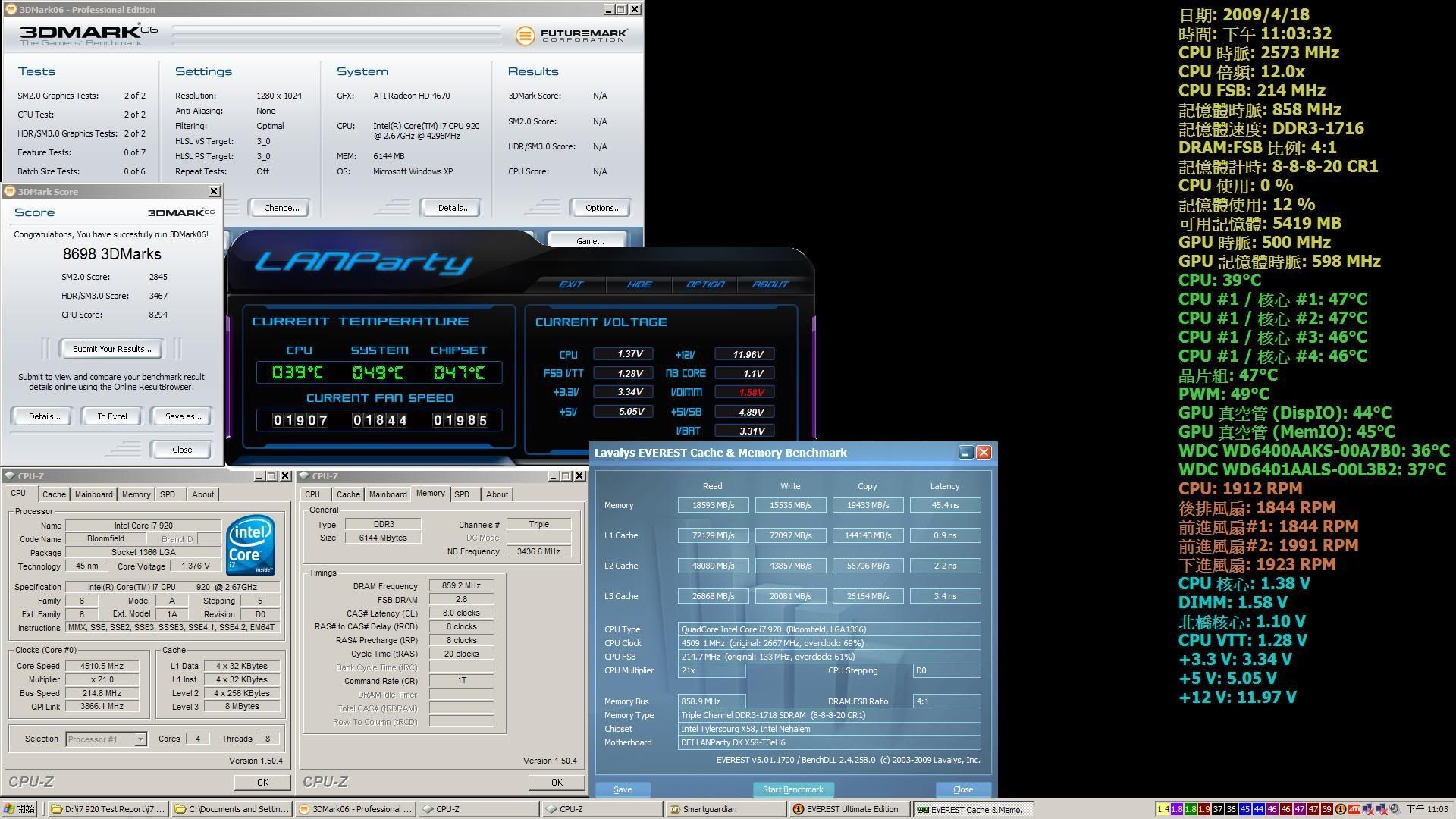
Task: Click Save in EVEREST benchmark window
Action: click(x=623, y=789)
